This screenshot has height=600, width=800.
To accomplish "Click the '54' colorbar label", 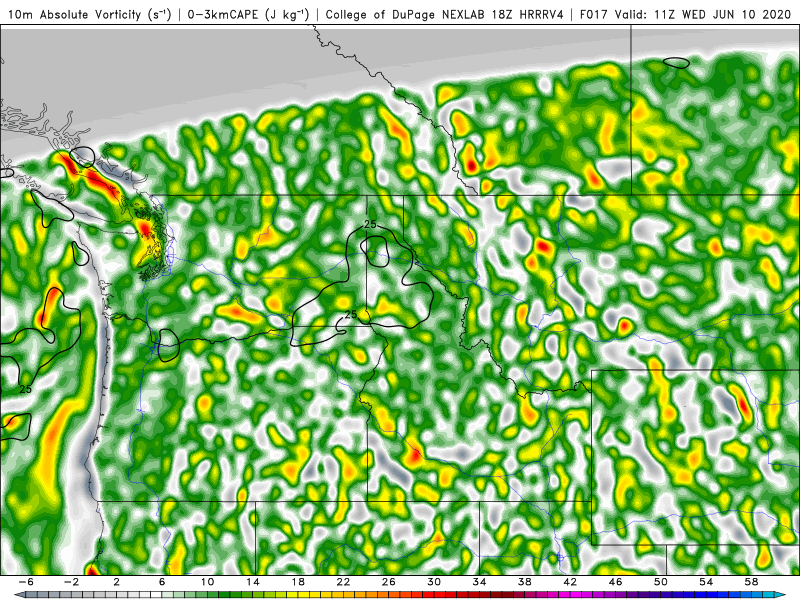I will [706, 582].
